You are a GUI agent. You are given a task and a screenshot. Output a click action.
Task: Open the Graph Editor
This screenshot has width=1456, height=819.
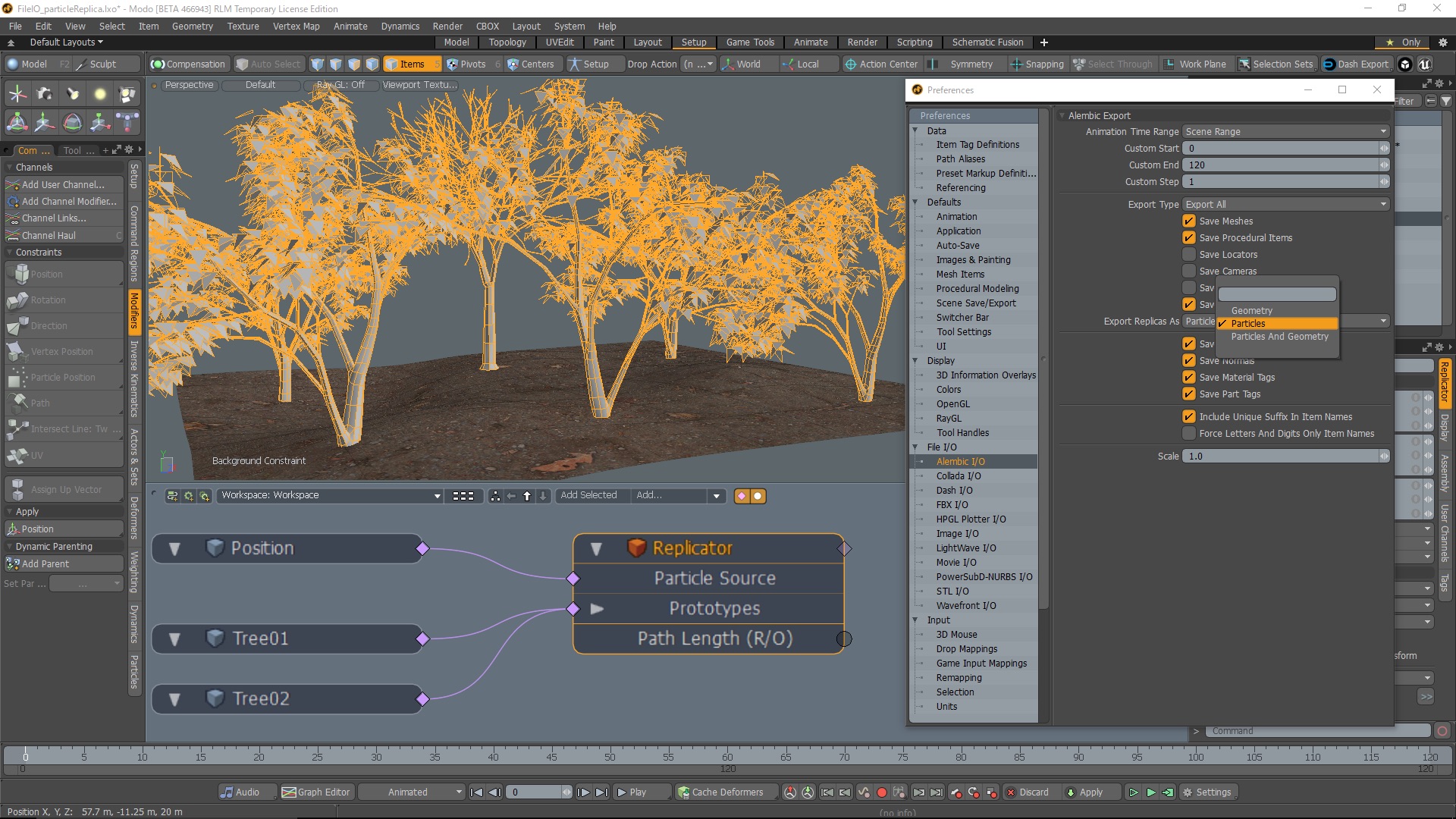pos(316,792)
